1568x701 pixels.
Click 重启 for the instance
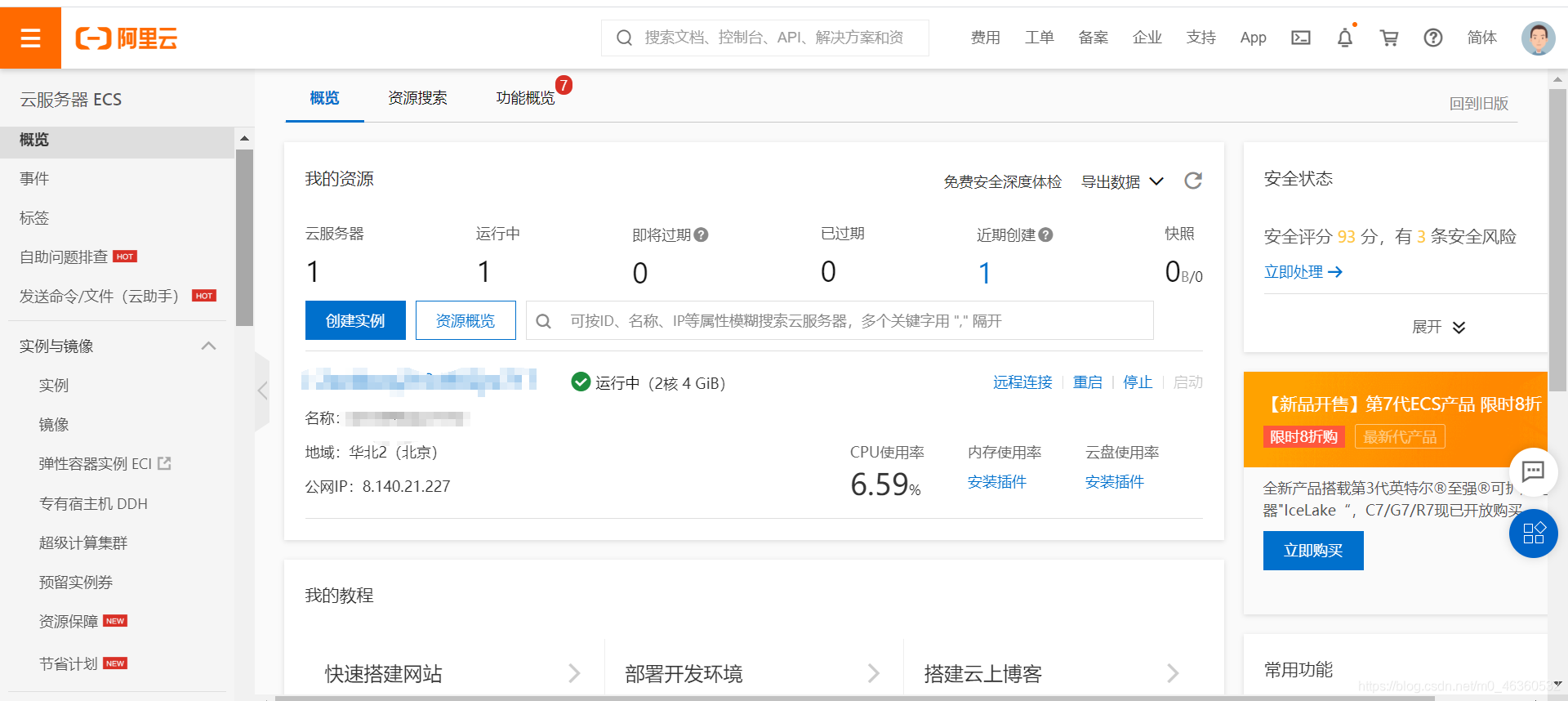point(1087,382)
